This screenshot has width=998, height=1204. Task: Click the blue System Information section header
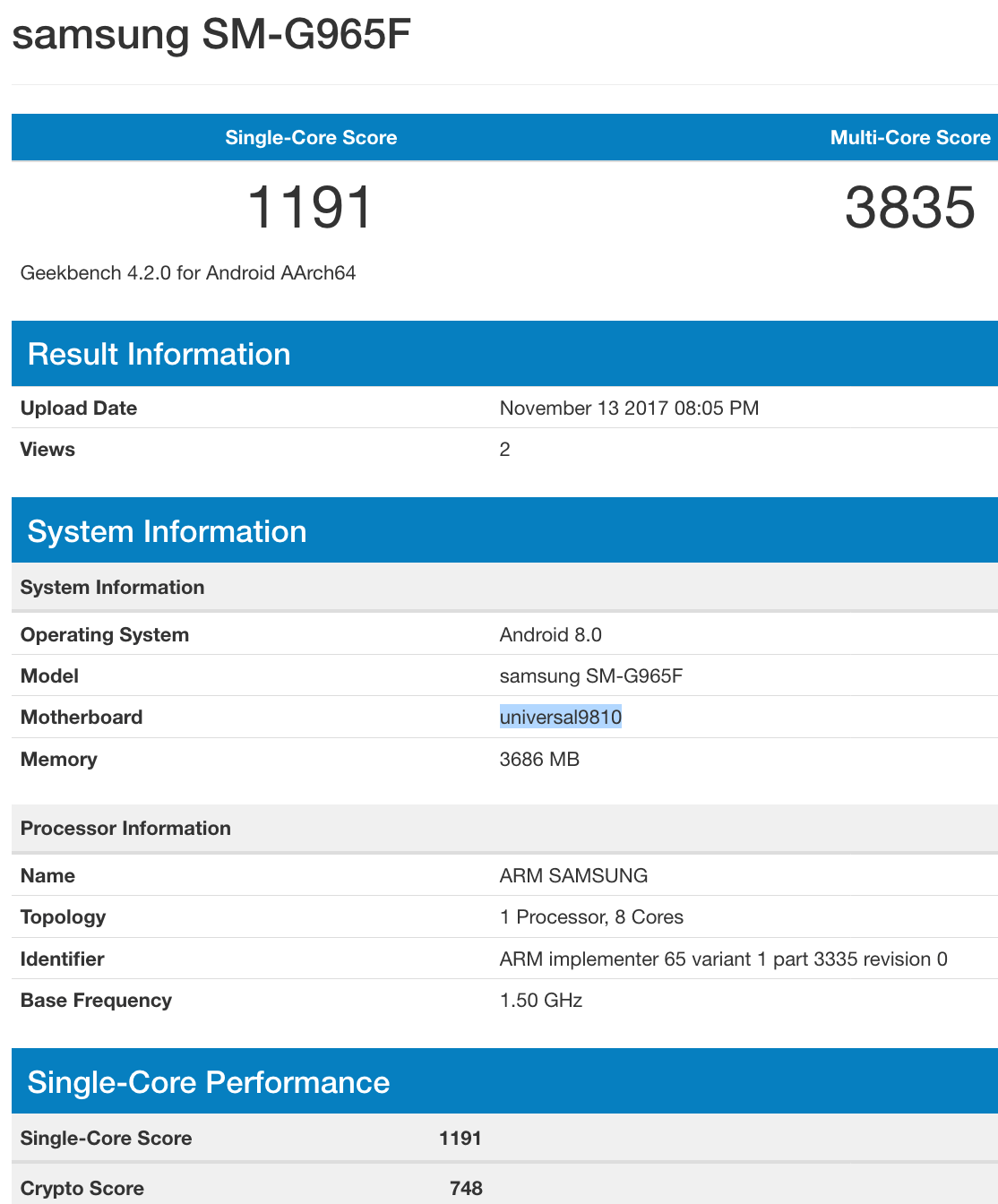click(504, 531)
